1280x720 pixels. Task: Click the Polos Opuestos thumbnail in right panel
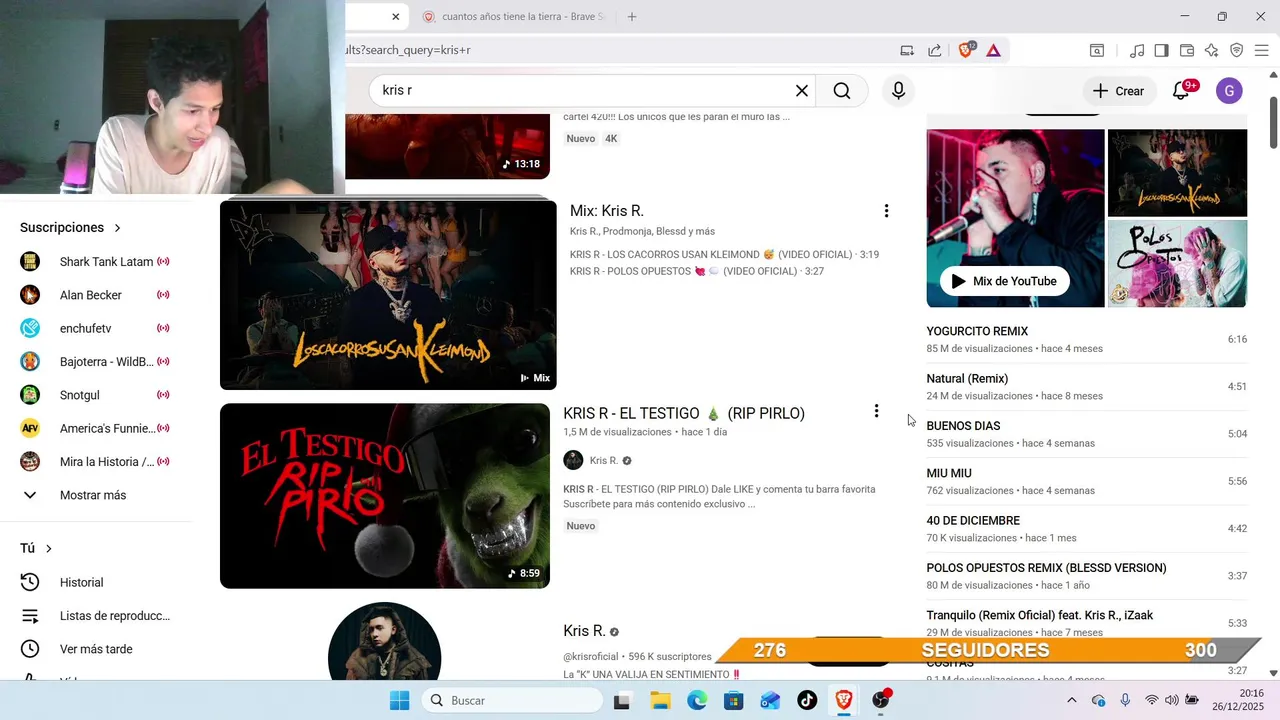[1177, 263]
